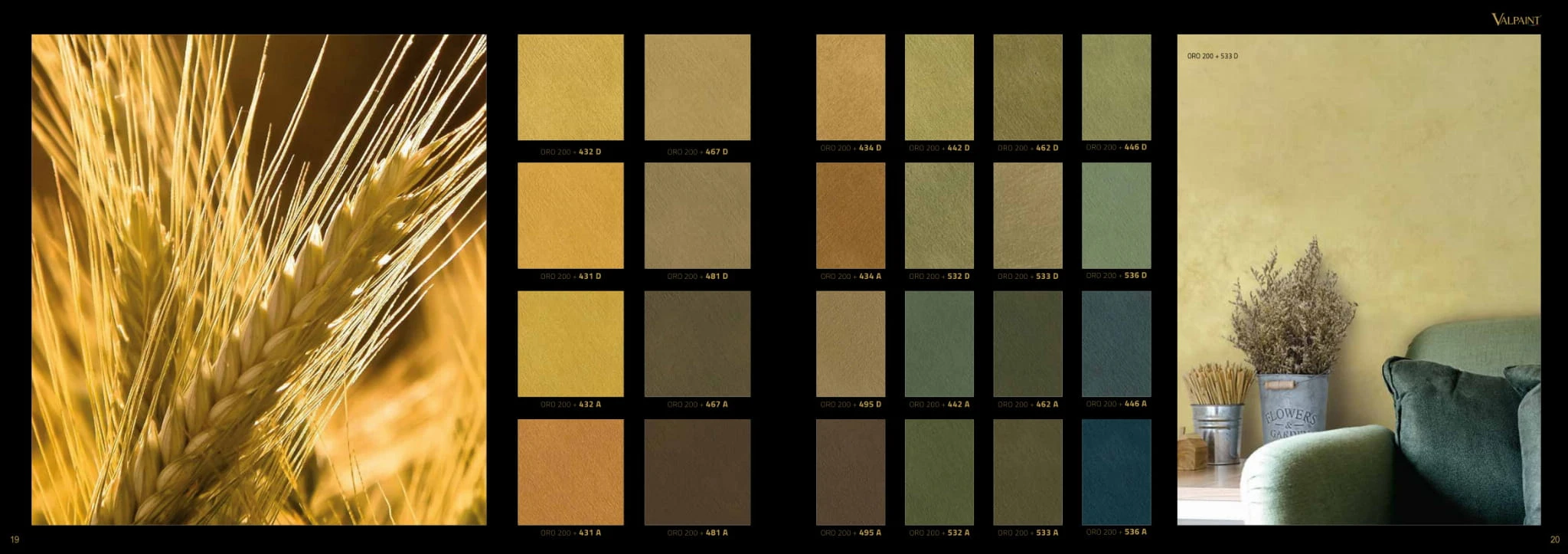Select the ORO 200 + 442 D swatch
1568x554 pixels.
[939, 87]
